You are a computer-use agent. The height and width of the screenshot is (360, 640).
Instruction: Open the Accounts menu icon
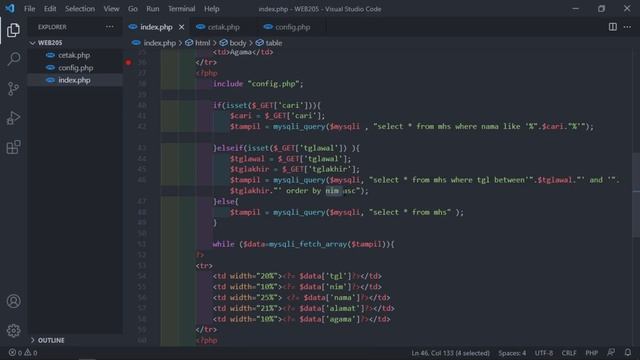click(x=13, y=301)
